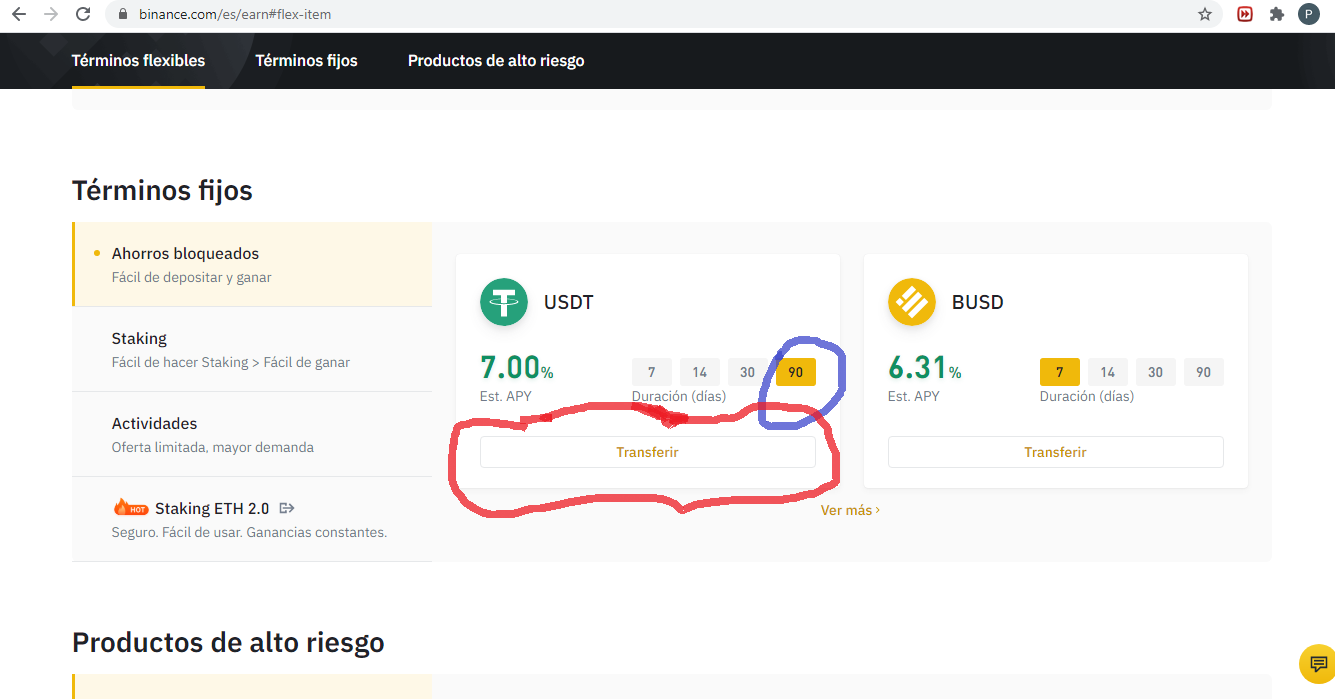Open the red video extension icon
1335x699 pixels.
click(1245, 14)
